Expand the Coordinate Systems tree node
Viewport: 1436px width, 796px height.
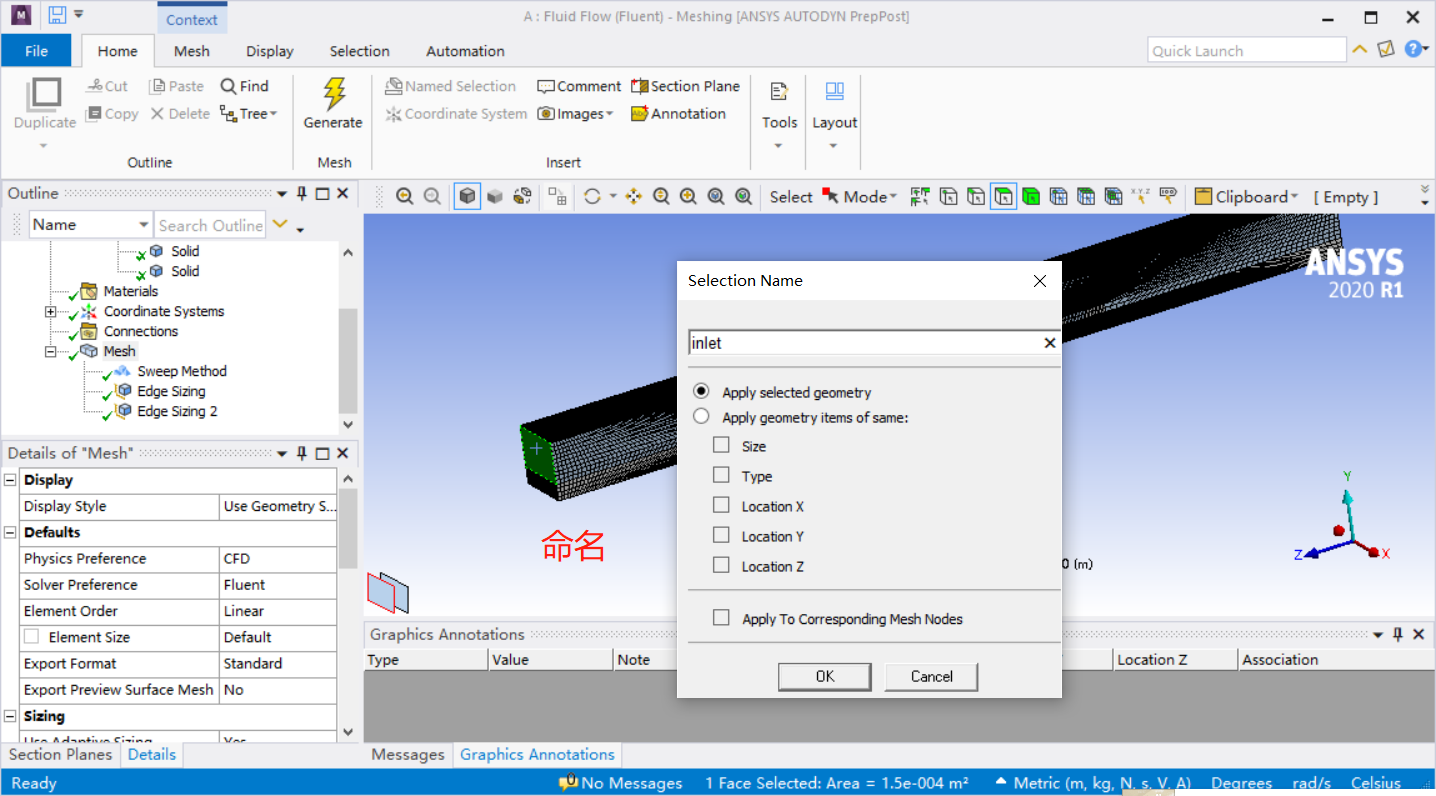click(50, 311)
